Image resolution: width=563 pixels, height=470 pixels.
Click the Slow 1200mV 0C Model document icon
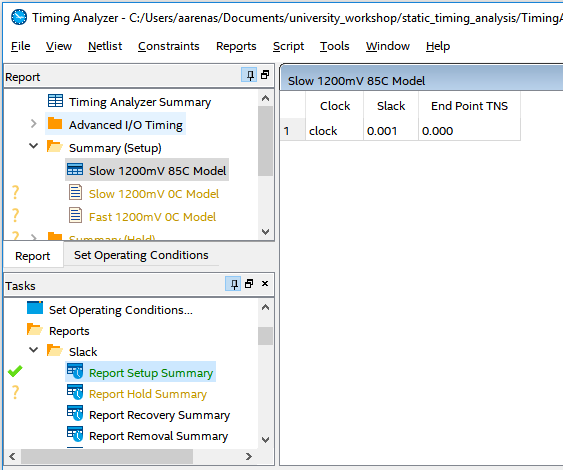(75, 192)
